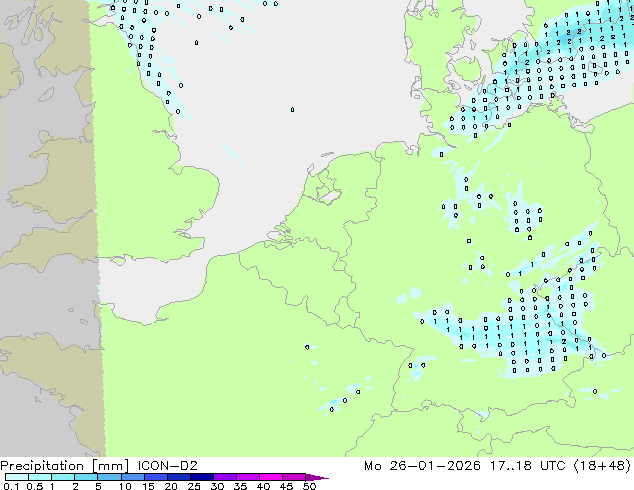
Task: Click the '50' legend scale value
Action: pos(309,486)
